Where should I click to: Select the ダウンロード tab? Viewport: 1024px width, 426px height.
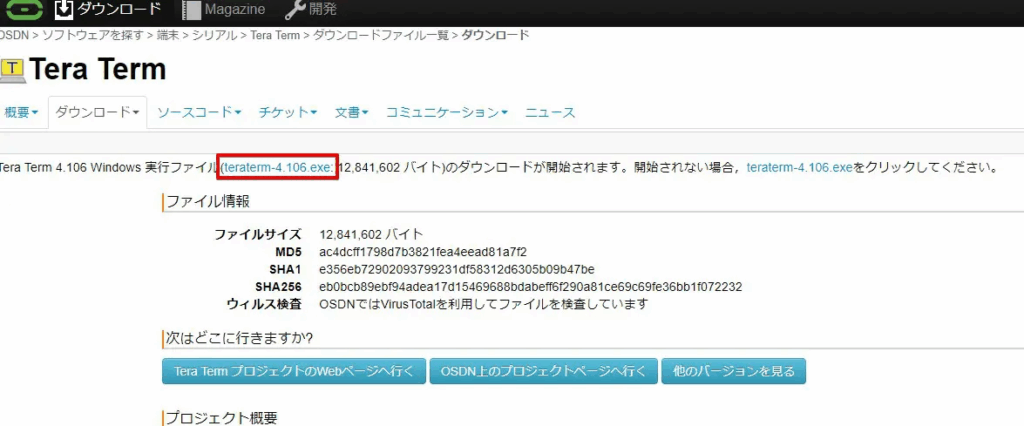click(97, 113)
